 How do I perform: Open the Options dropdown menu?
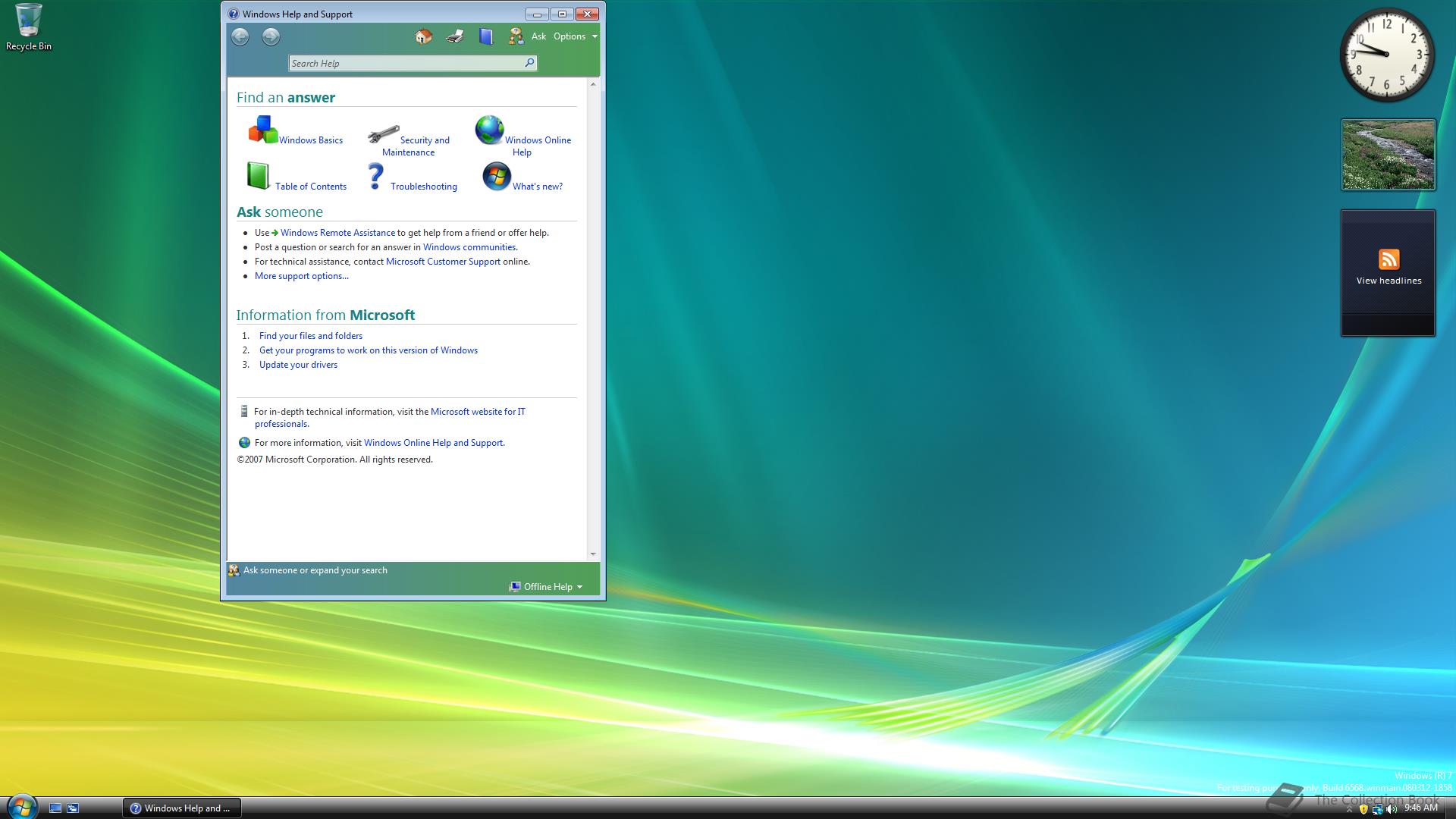coord(575,36)
